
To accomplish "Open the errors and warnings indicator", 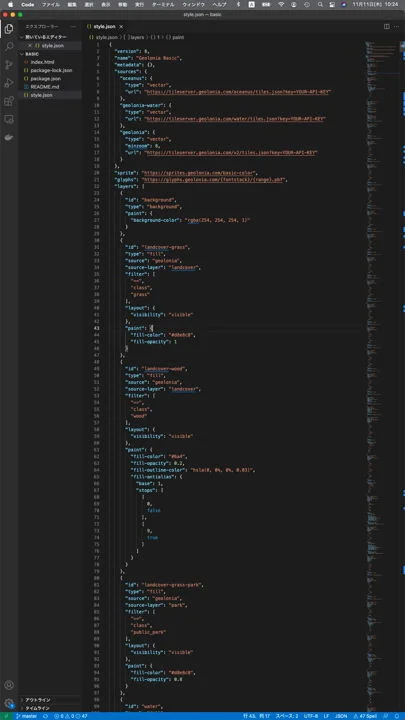I will tap(71, 716).
